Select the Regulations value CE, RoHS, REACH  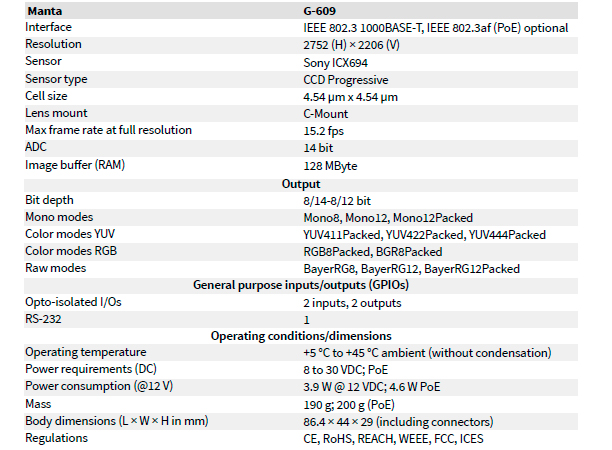tap(393, 439)
